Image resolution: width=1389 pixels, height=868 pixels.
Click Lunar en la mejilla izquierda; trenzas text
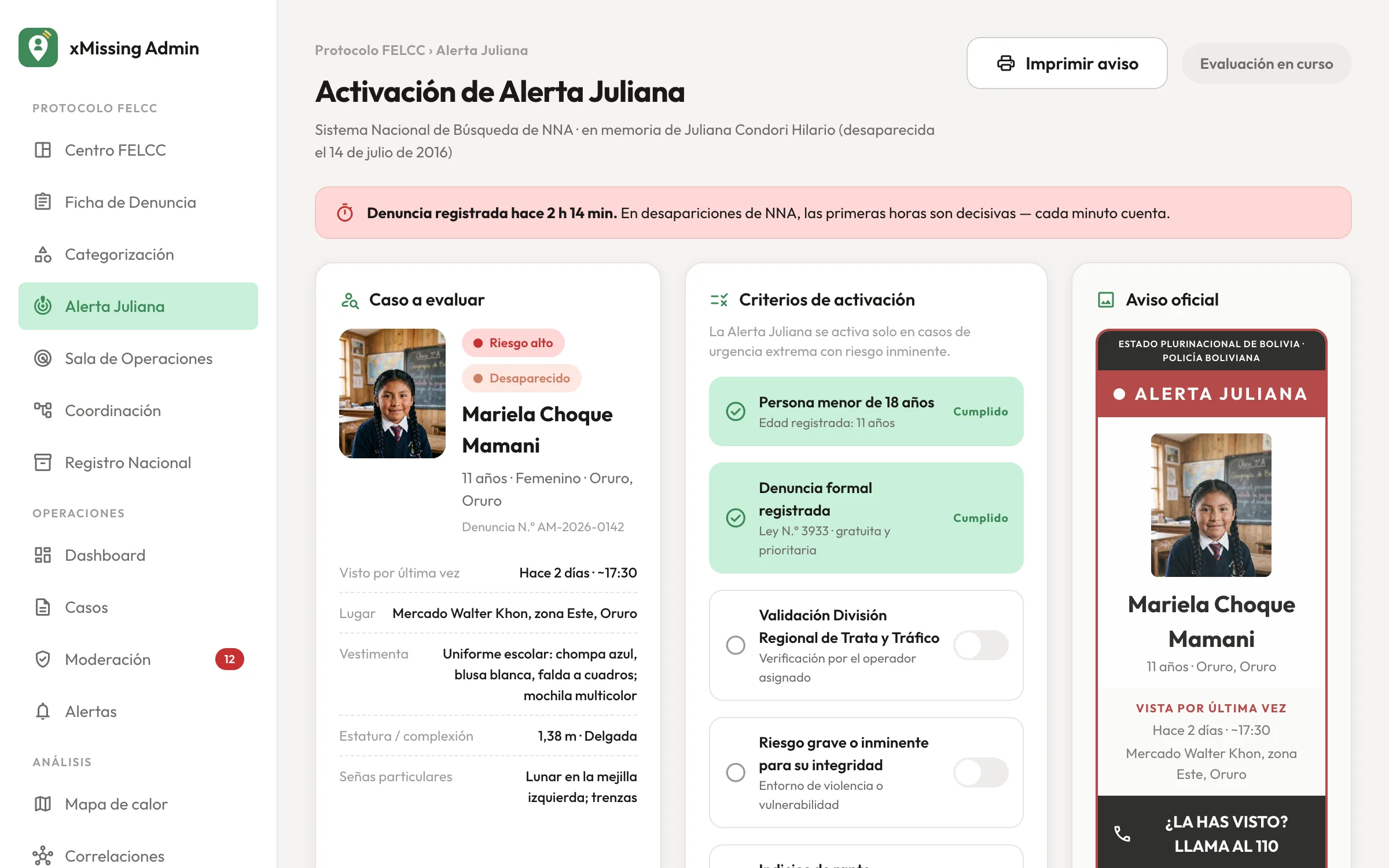[581, 787]
